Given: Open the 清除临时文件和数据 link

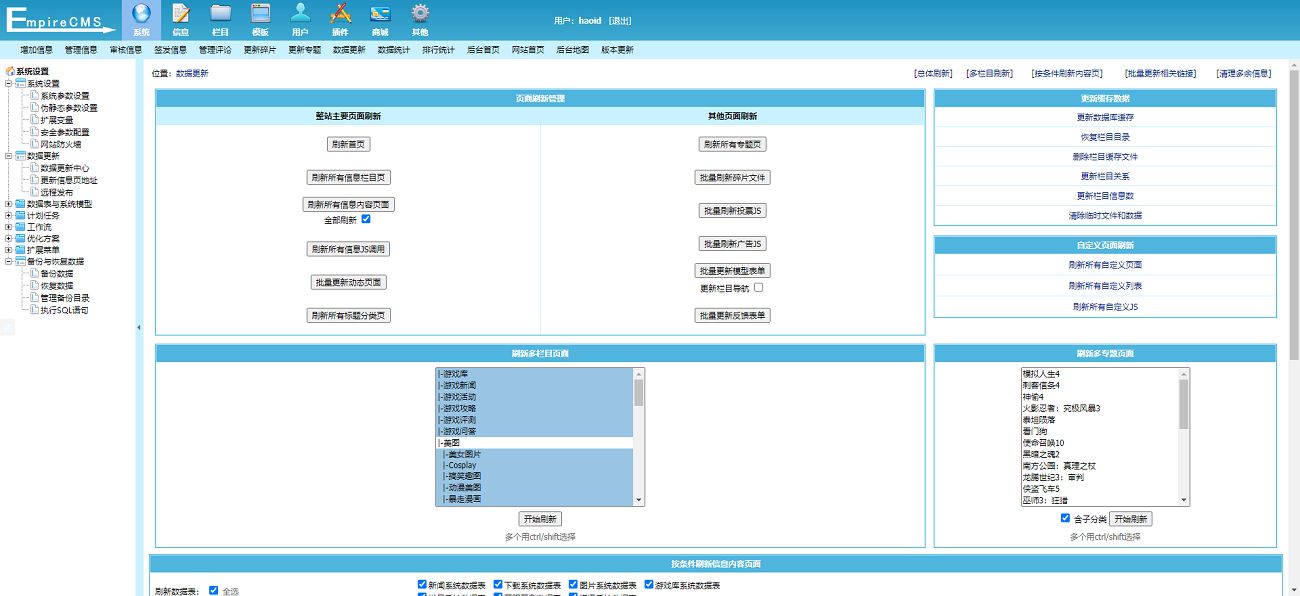Looking at the screenshot, I should click(1105, 216).
